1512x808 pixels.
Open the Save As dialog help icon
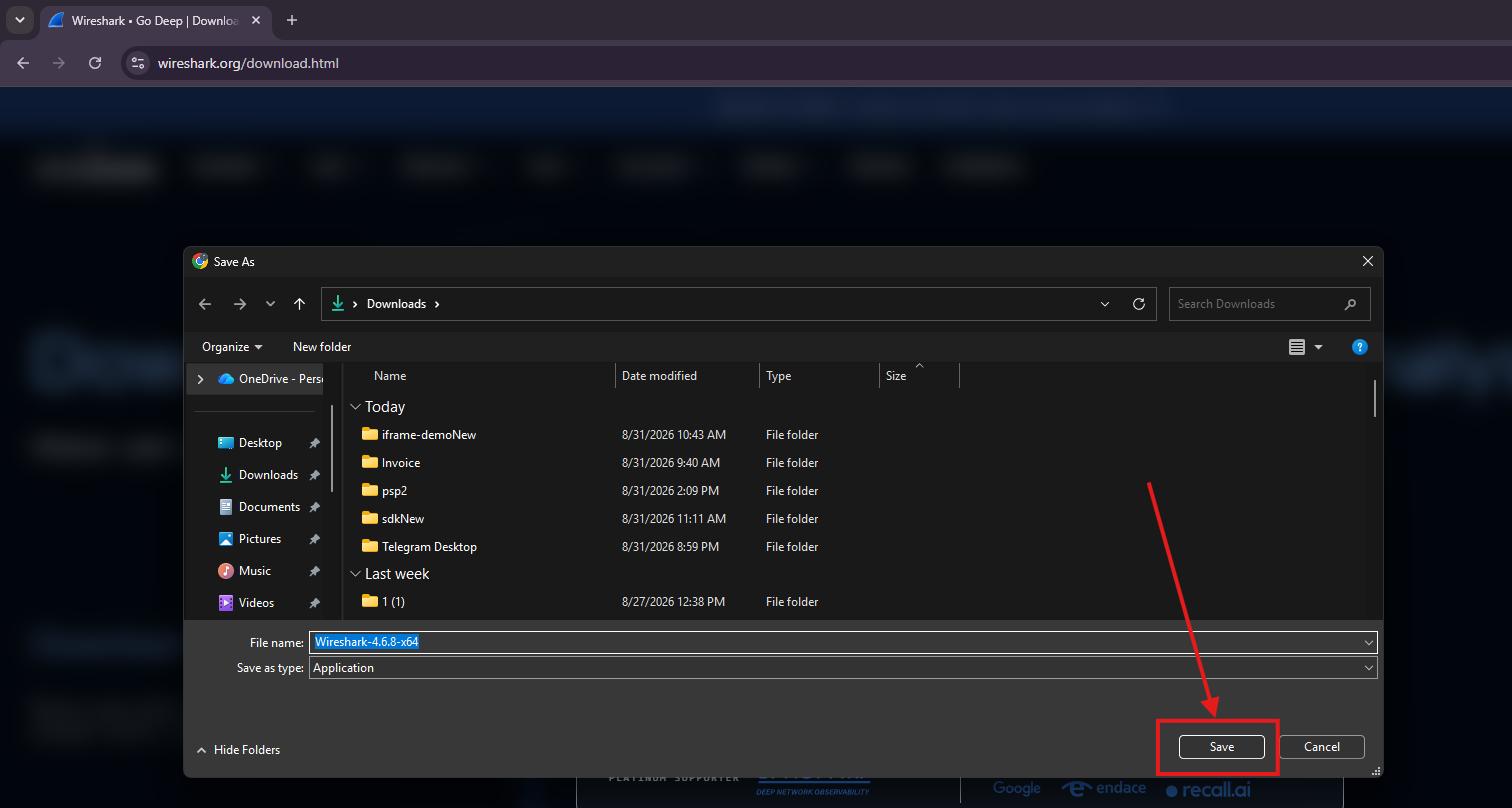(1359, 347)
